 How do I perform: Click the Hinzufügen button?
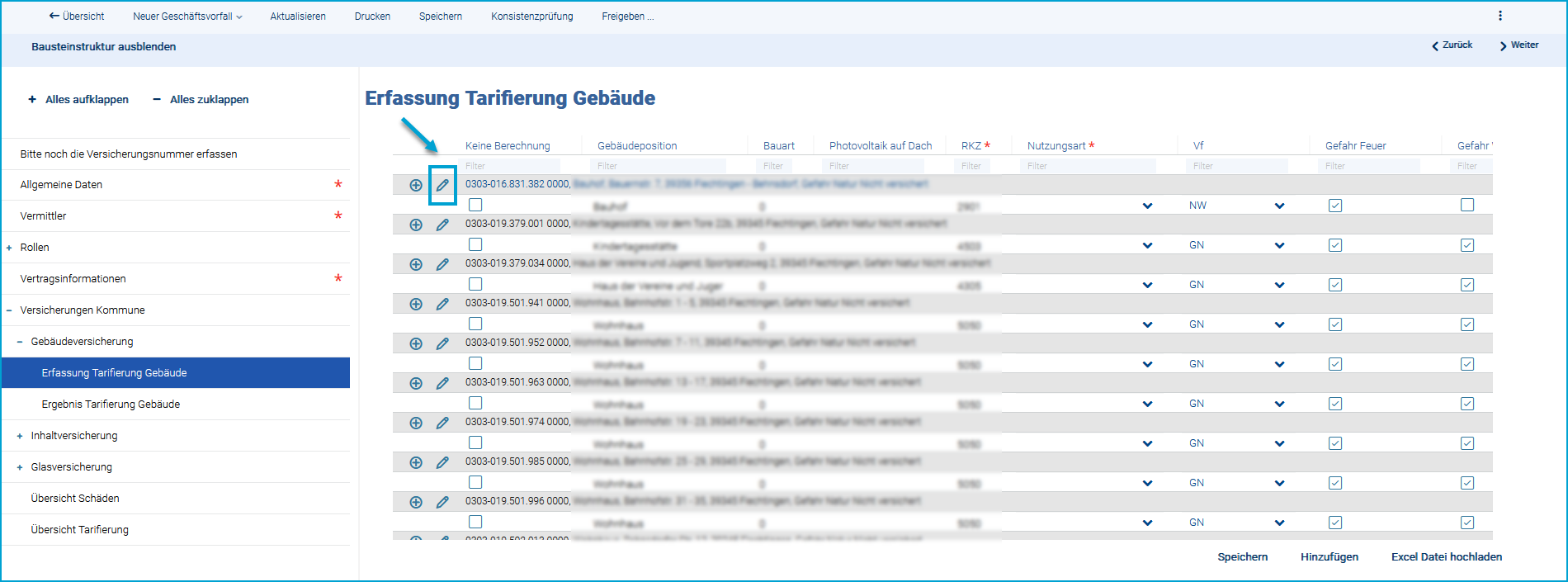1329,556
